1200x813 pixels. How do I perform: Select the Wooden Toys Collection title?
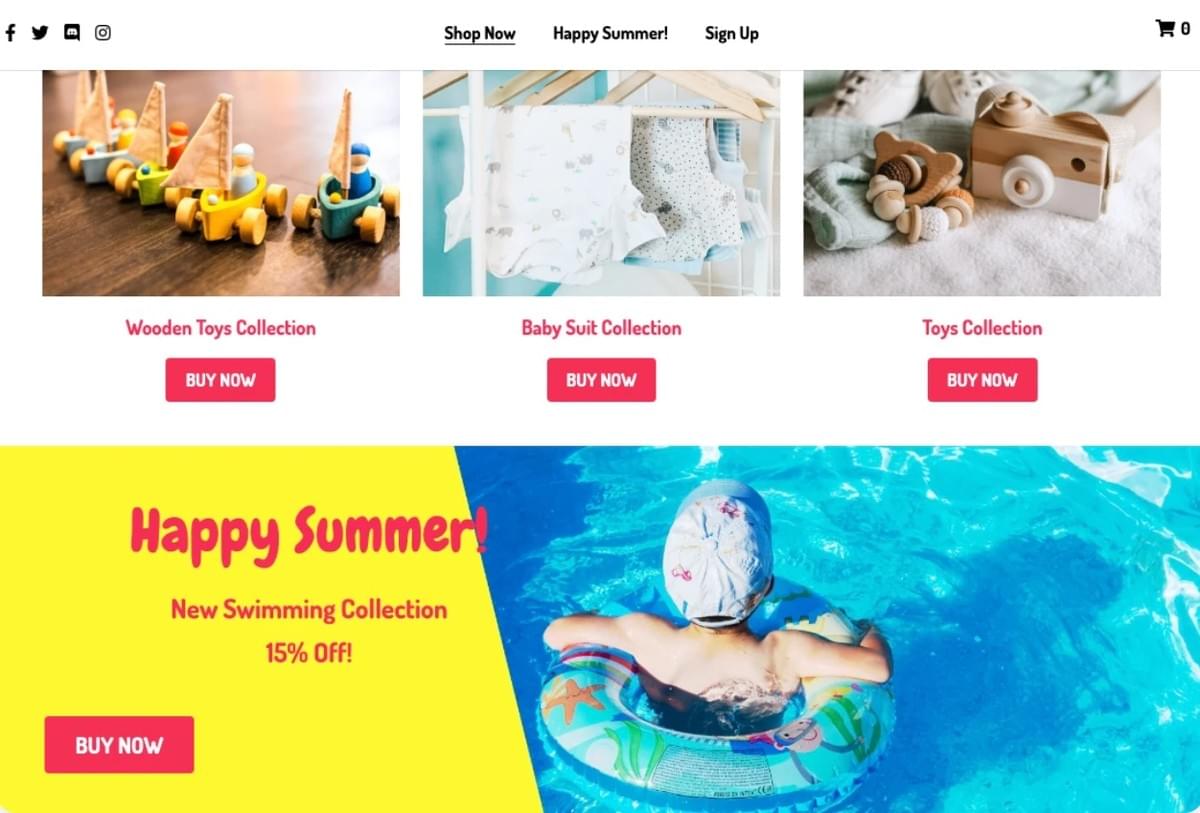(220, 328)
